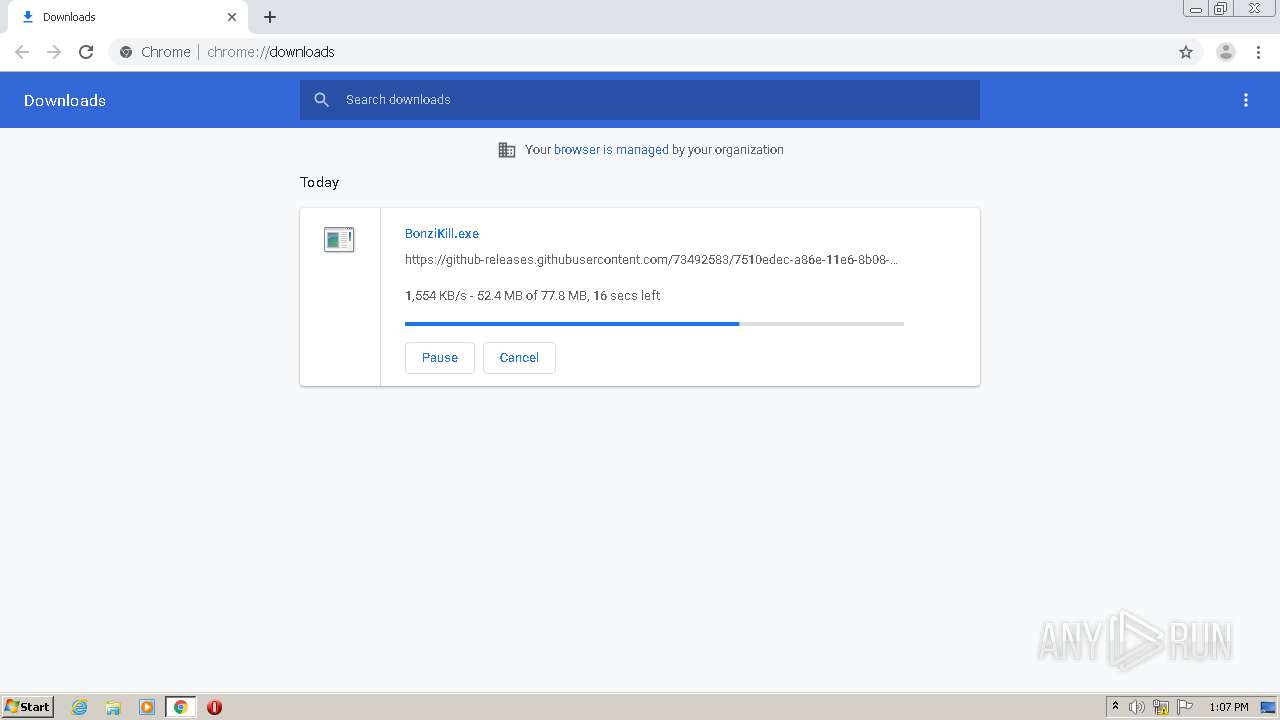Select the Downloads browser tab

pos(126,17)
